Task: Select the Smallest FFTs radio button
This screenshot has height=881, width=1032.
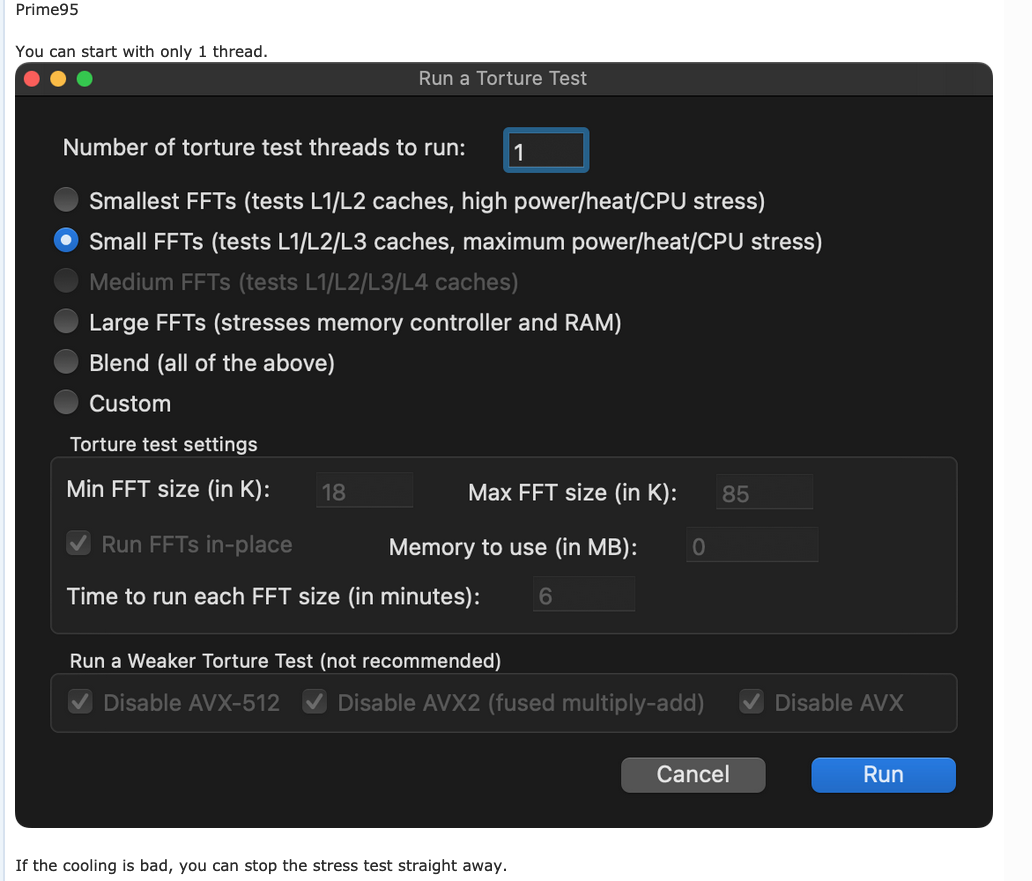Action: point(66,200)
